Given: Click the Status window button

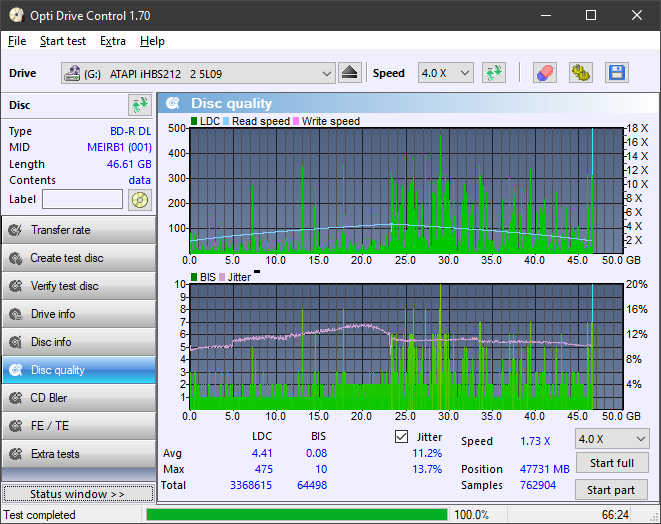Looking at the screenshot, I should 78,494.
